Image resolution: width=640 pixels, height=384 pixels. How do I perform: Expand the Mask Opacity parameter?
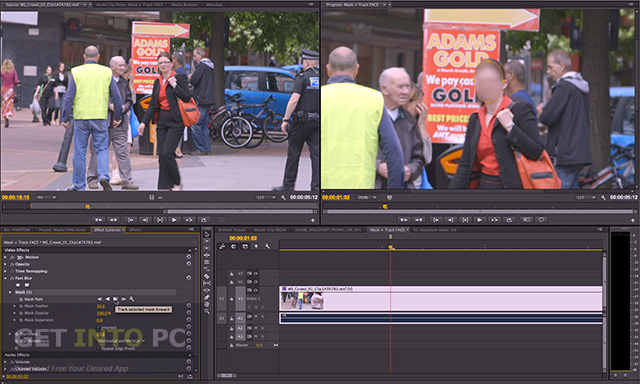15,313
